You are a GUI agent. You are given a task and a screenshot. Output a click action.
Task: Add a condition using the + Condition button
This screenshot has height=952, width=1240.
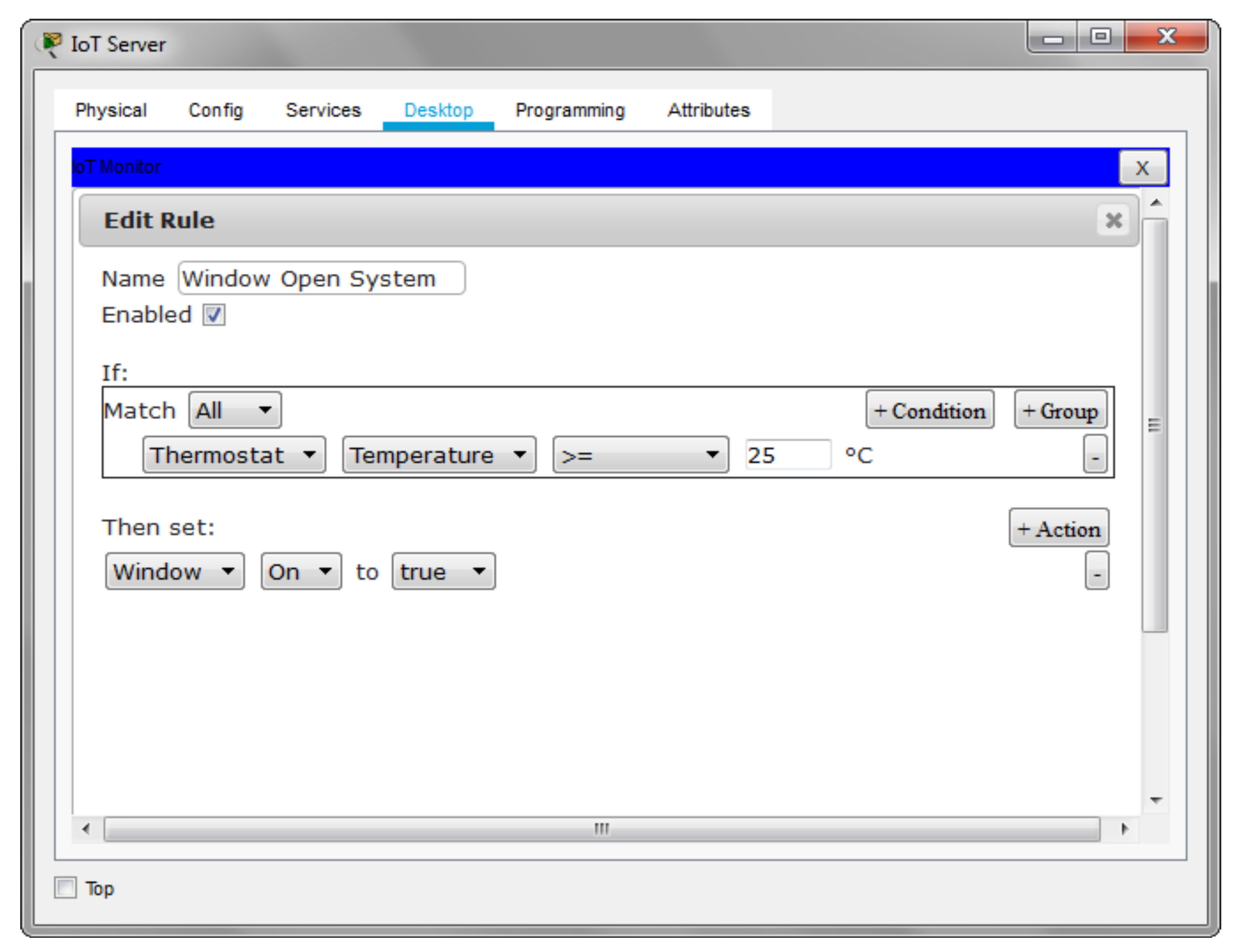[x=930, y=410]
